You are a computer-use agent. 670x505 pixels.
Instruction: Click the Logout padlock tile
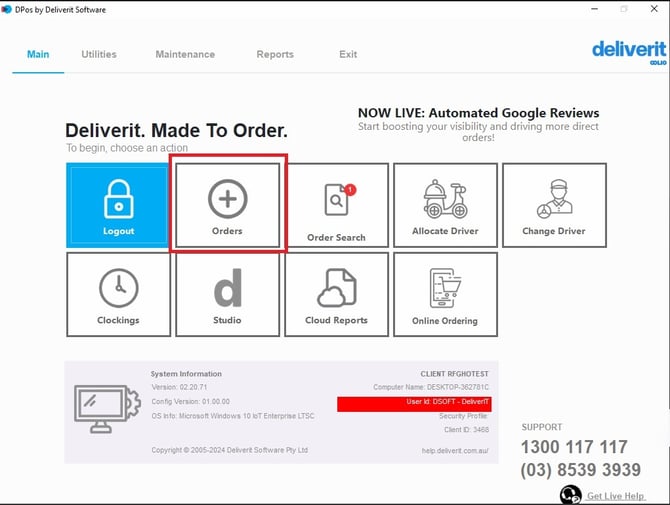tap(118, 205)
